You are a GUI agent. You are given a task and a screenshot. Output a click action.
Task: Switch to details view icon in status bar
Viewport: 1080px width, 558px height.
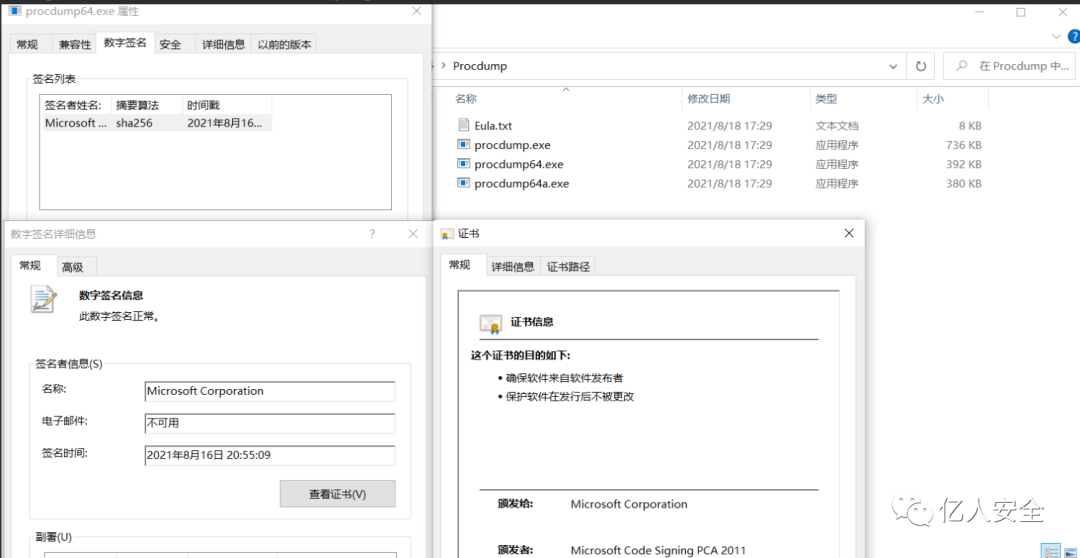pyautogui.click(x=1050, y=551)
